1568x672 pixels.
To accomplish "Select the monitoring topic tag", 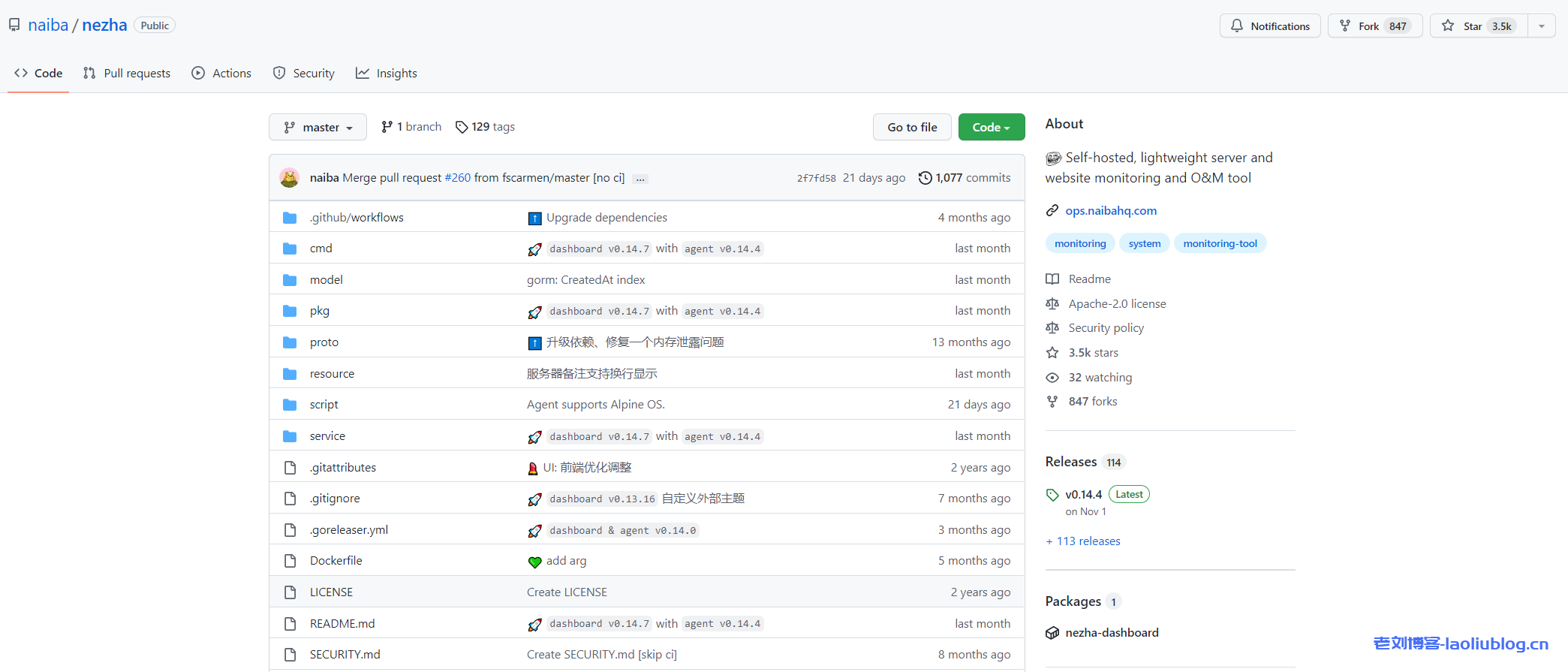I will click(x=1080, y=244).
